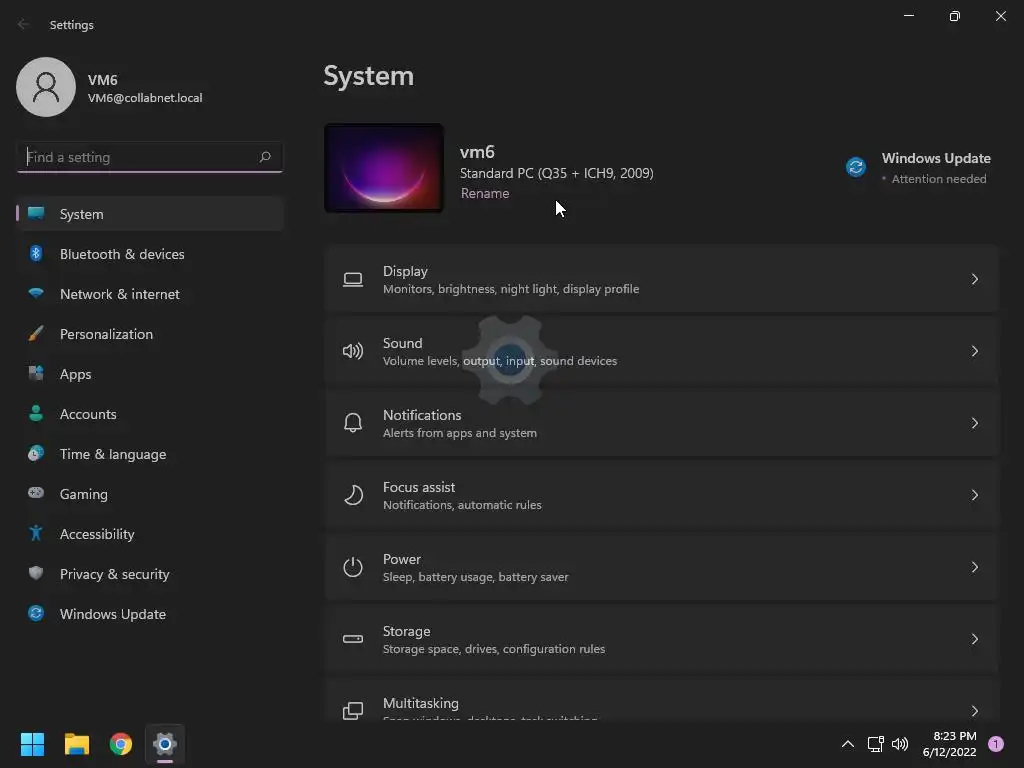Screen dimensions: 1024x768
Task: Open Accounts settings
Action: tap(150, 414)
